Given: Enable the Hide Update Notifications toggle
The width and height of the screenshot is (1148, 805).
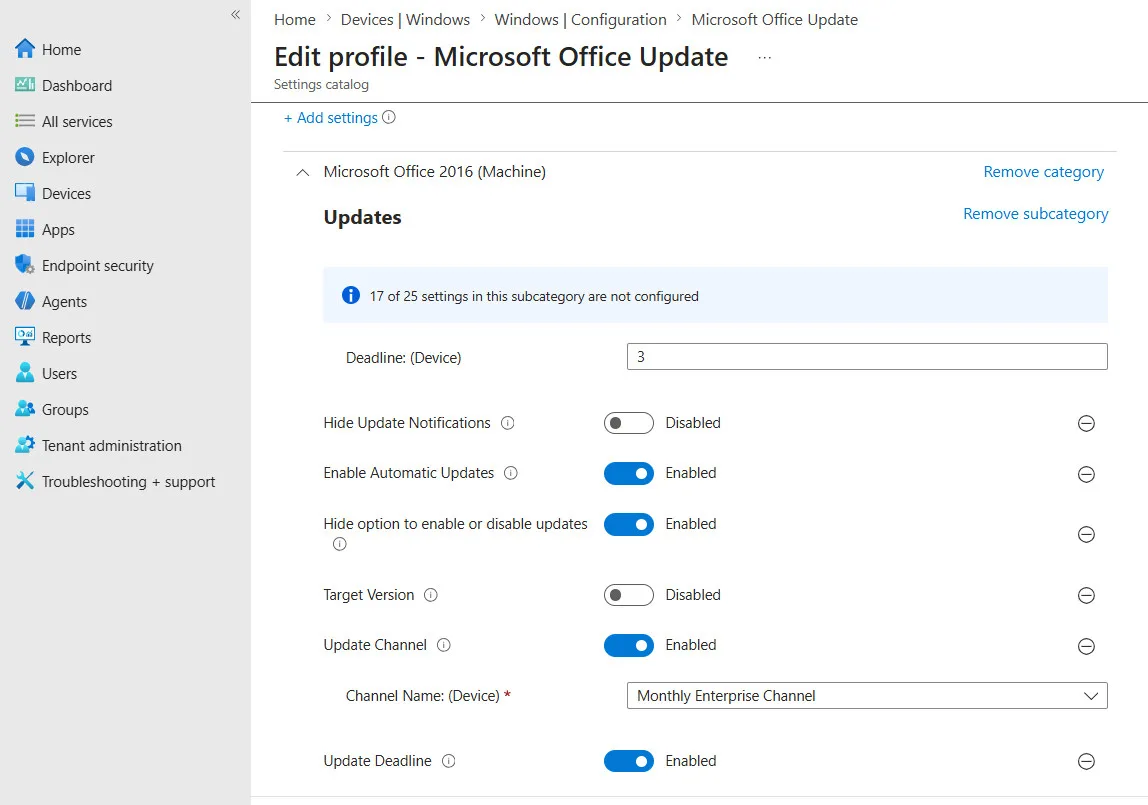Looking at the screenshot, I should tap(629, 423).
